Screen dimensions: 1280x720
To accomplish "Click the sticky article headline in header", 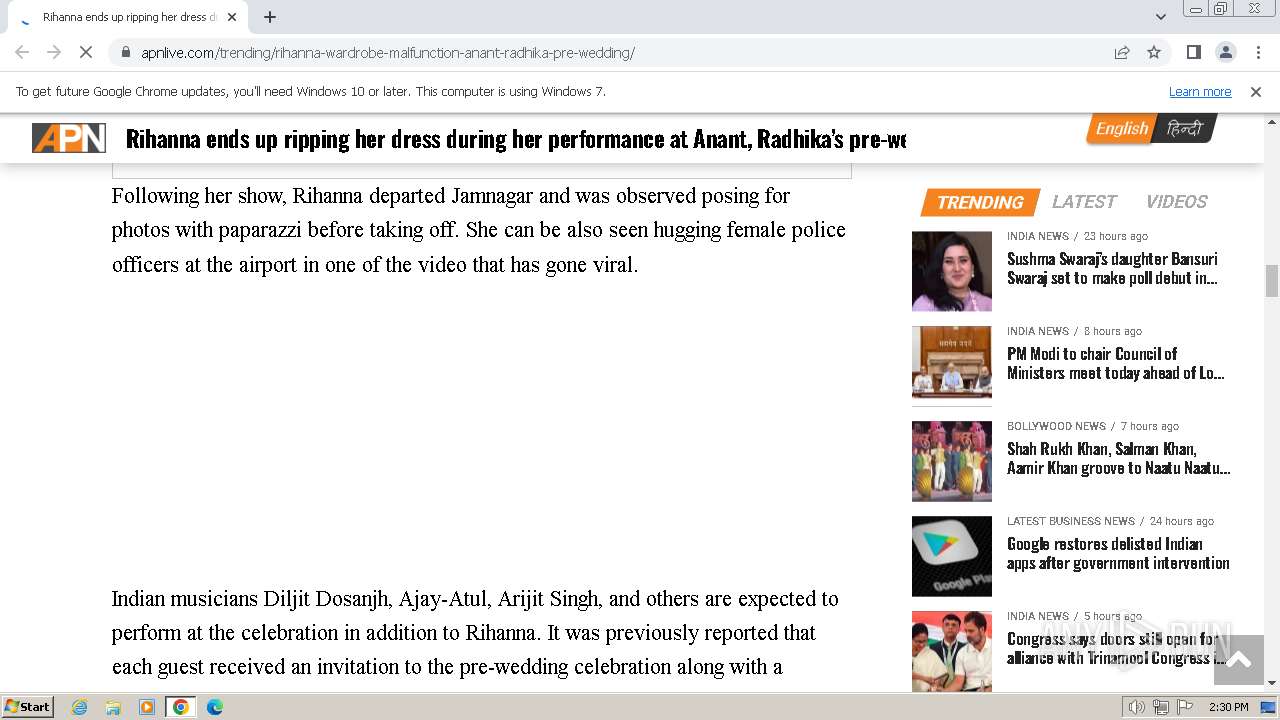I will click(516, 139).
